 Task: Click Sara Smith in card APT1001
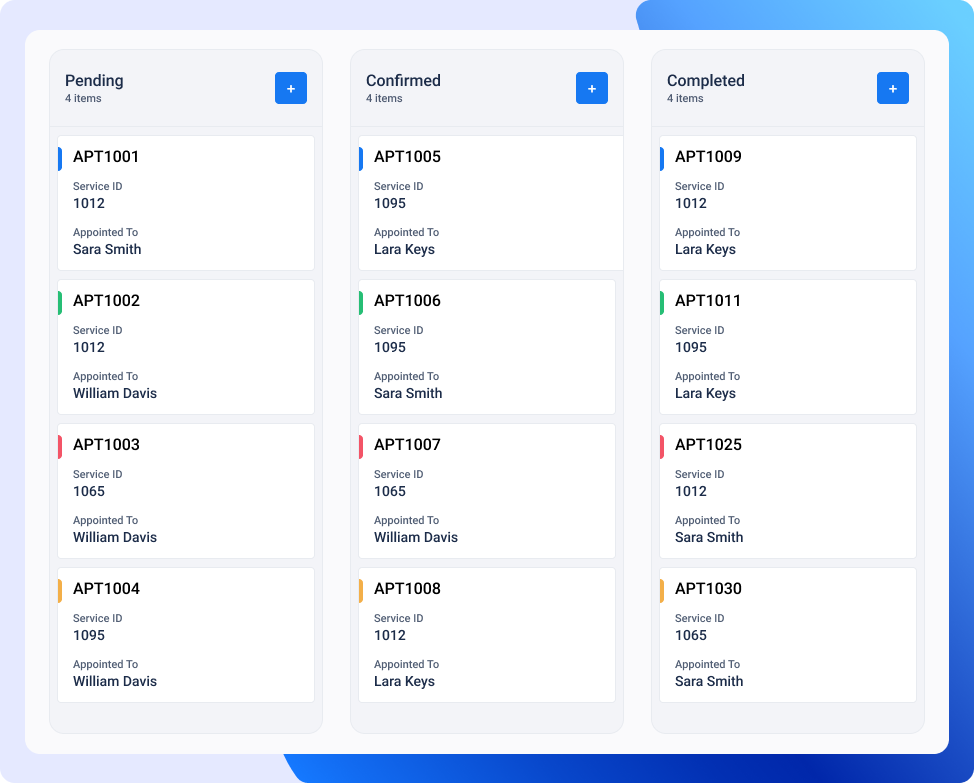click(107, 249)
